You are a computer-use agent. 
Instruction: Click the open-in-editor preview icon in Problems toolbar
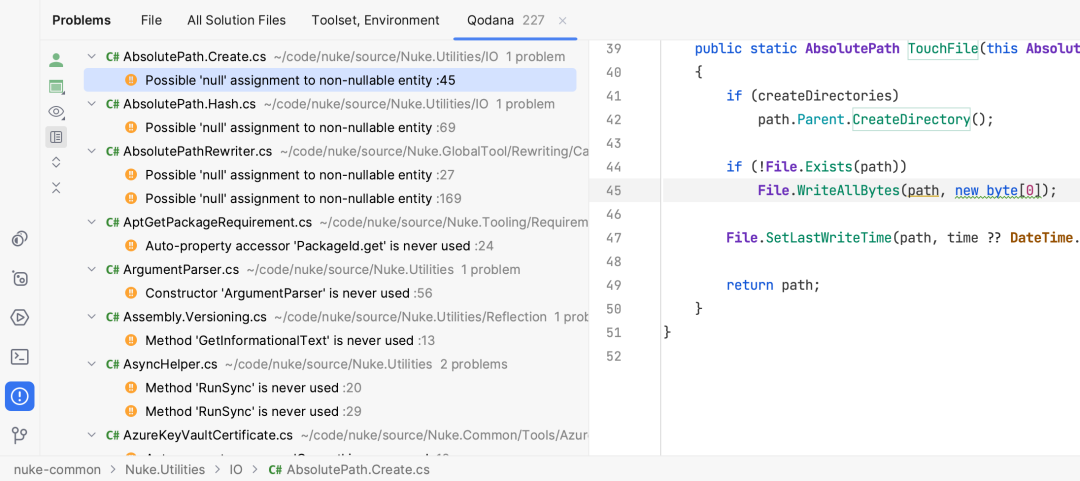point(56,86)
